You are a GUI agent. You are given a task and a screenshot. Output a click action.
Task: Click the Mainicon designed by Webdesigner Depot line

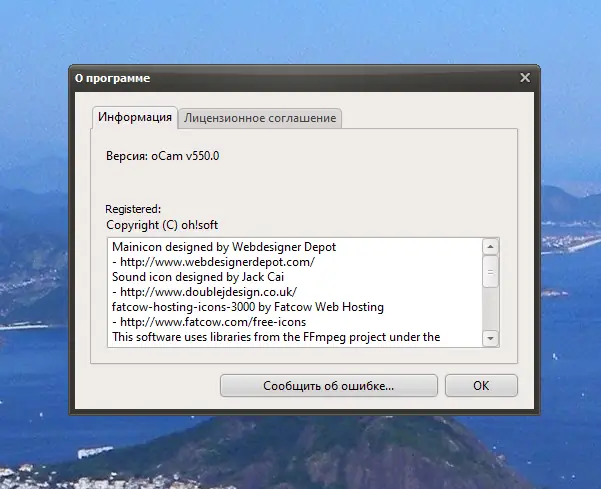(x=224, y=247)
